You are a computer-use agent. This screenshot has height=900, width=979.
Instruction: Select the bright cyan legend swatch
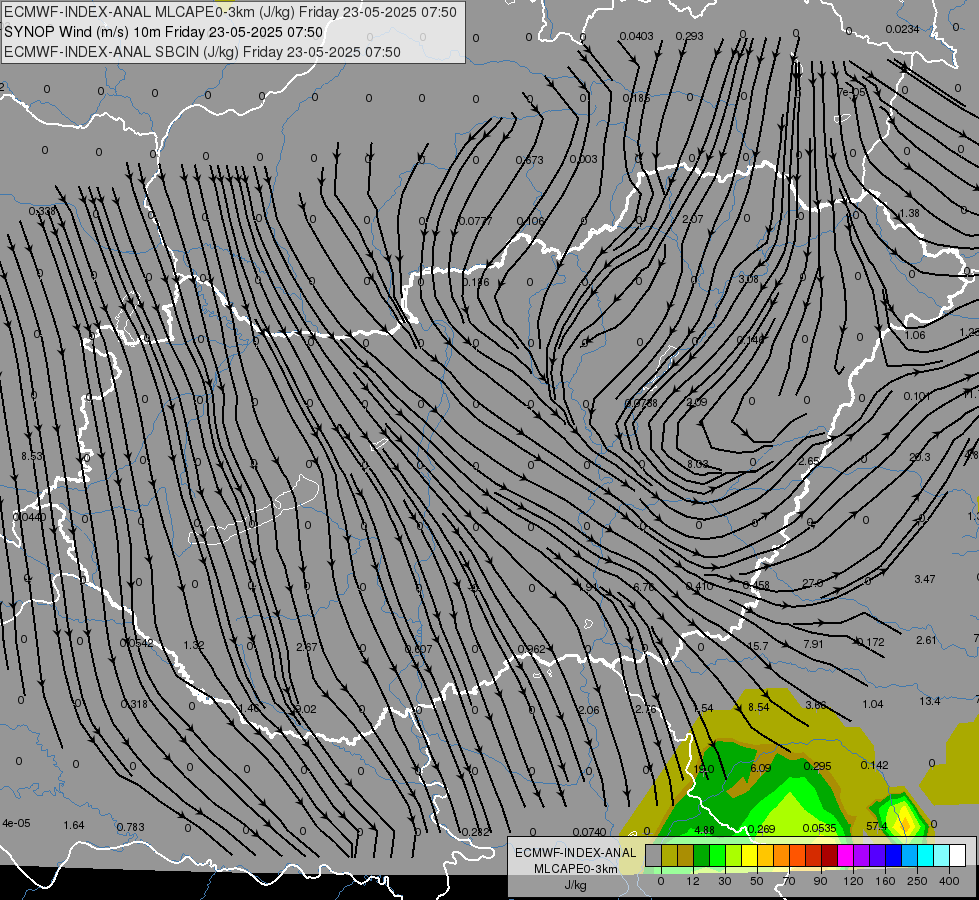[x=926, y=856]
